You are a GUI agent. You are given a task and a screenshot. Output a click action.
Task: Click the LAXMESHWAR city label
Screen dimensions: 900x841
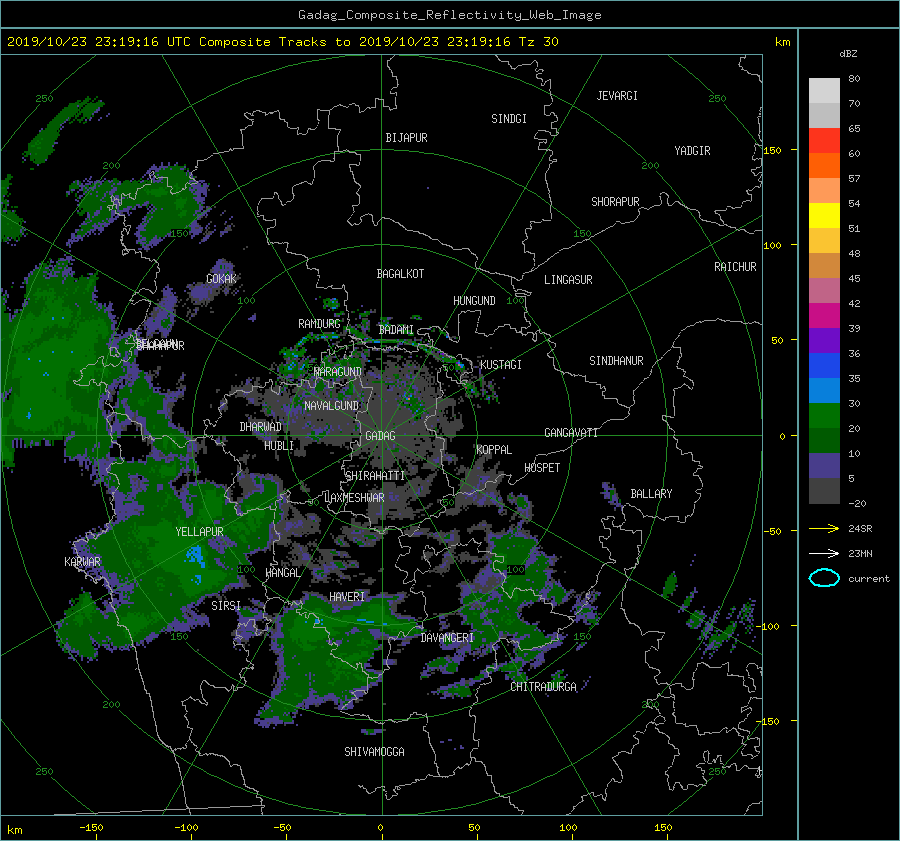point(354,498)
